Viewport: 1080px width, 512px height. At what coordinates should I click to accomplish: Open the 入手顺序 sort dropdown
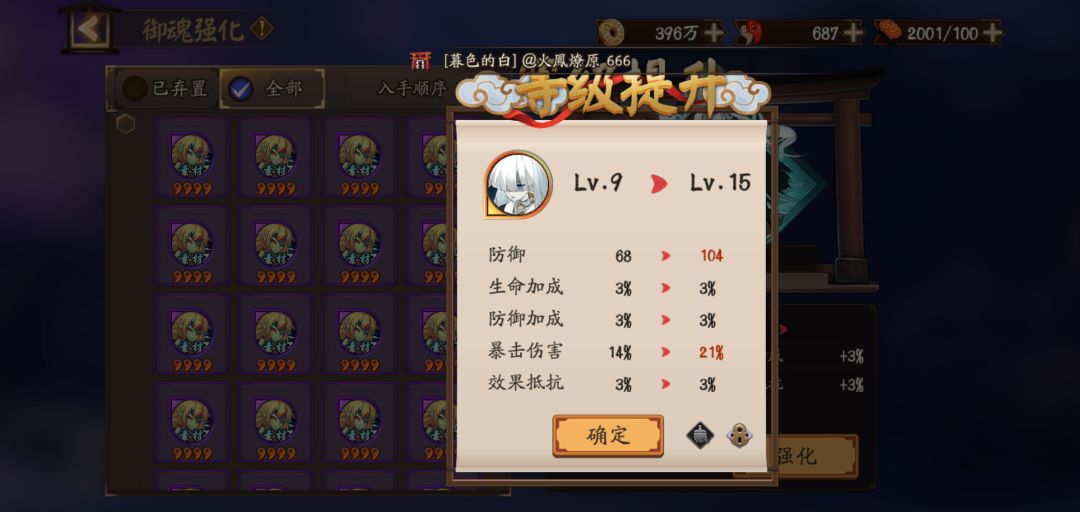[412, 88]
